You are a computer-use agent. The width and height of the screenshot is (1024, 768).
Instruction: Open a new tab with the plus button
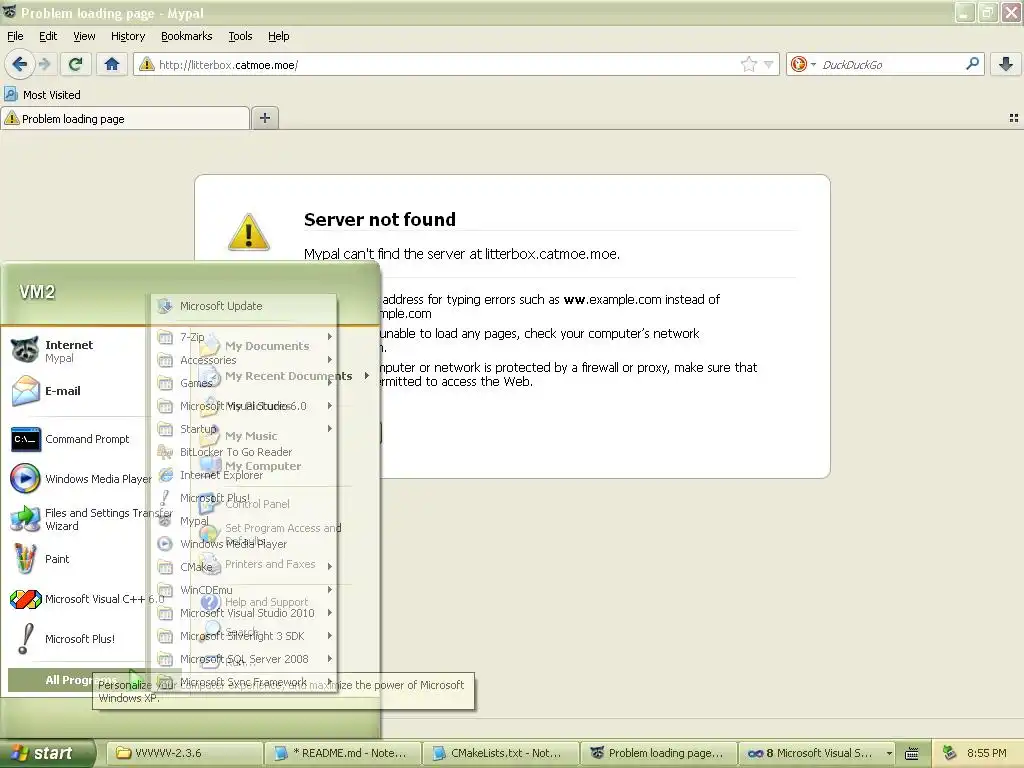[x=264, y=118]
